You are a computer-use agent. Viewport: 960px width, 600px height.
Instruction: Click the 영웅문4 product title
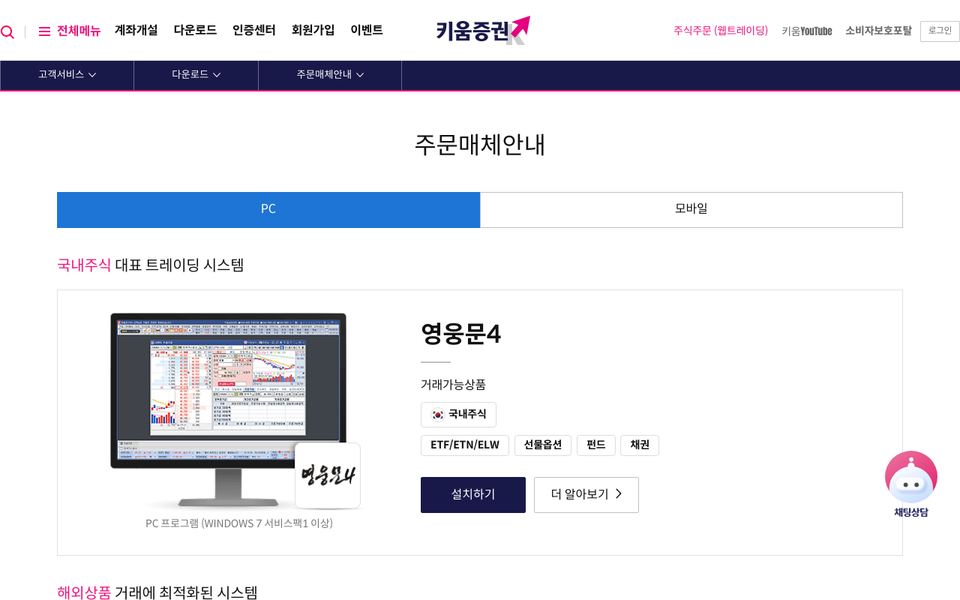pos(461,334)
